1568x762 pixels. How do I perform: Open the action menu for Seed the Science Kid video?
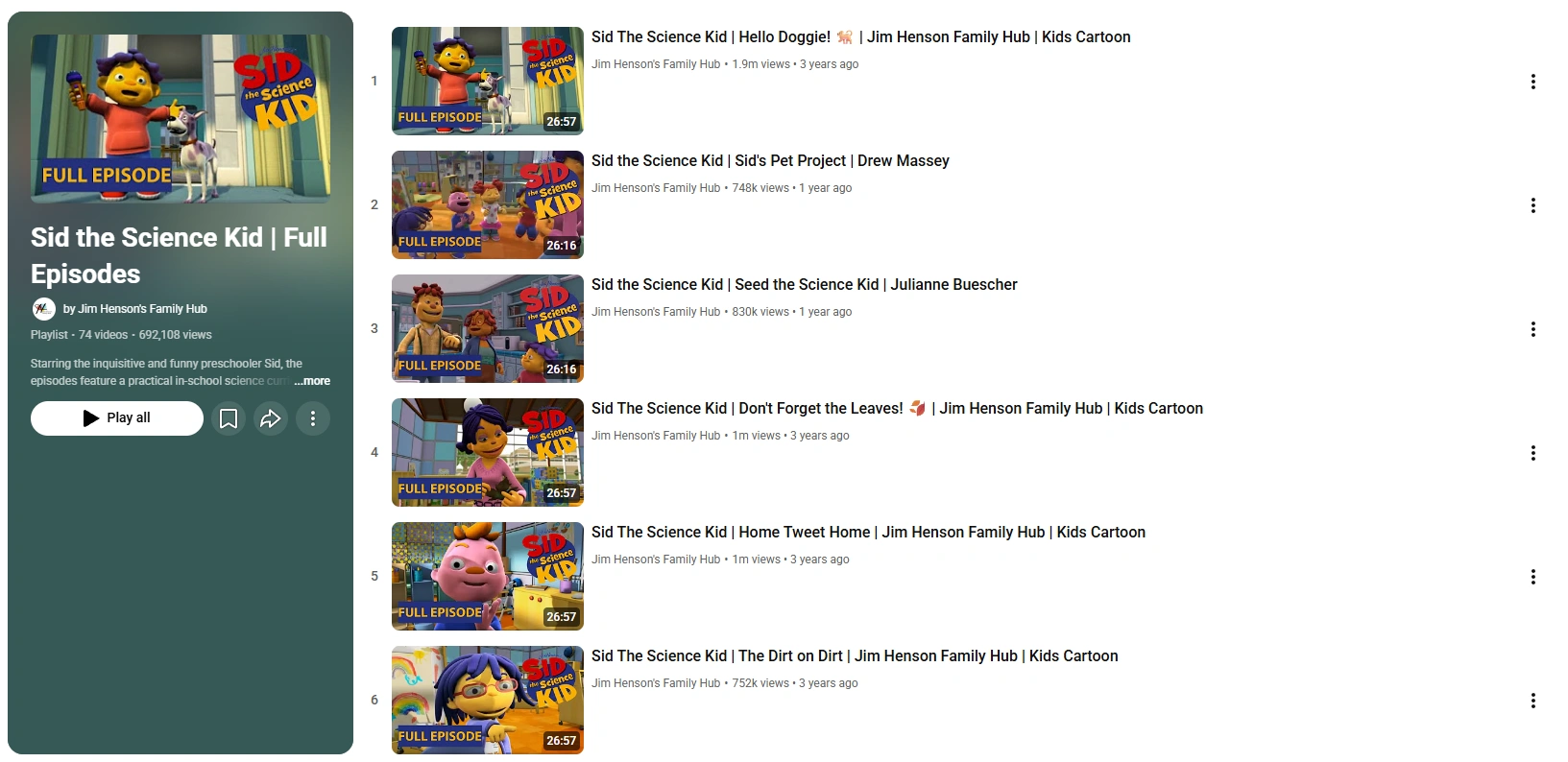(x=1533, y=329)
